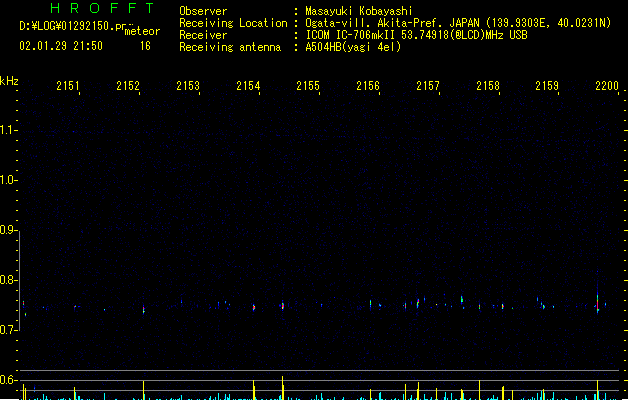This screenshot has width=629, height=400.
Task: Click the 'Receiving Location' field label
Action: click(x=233, y=23)
